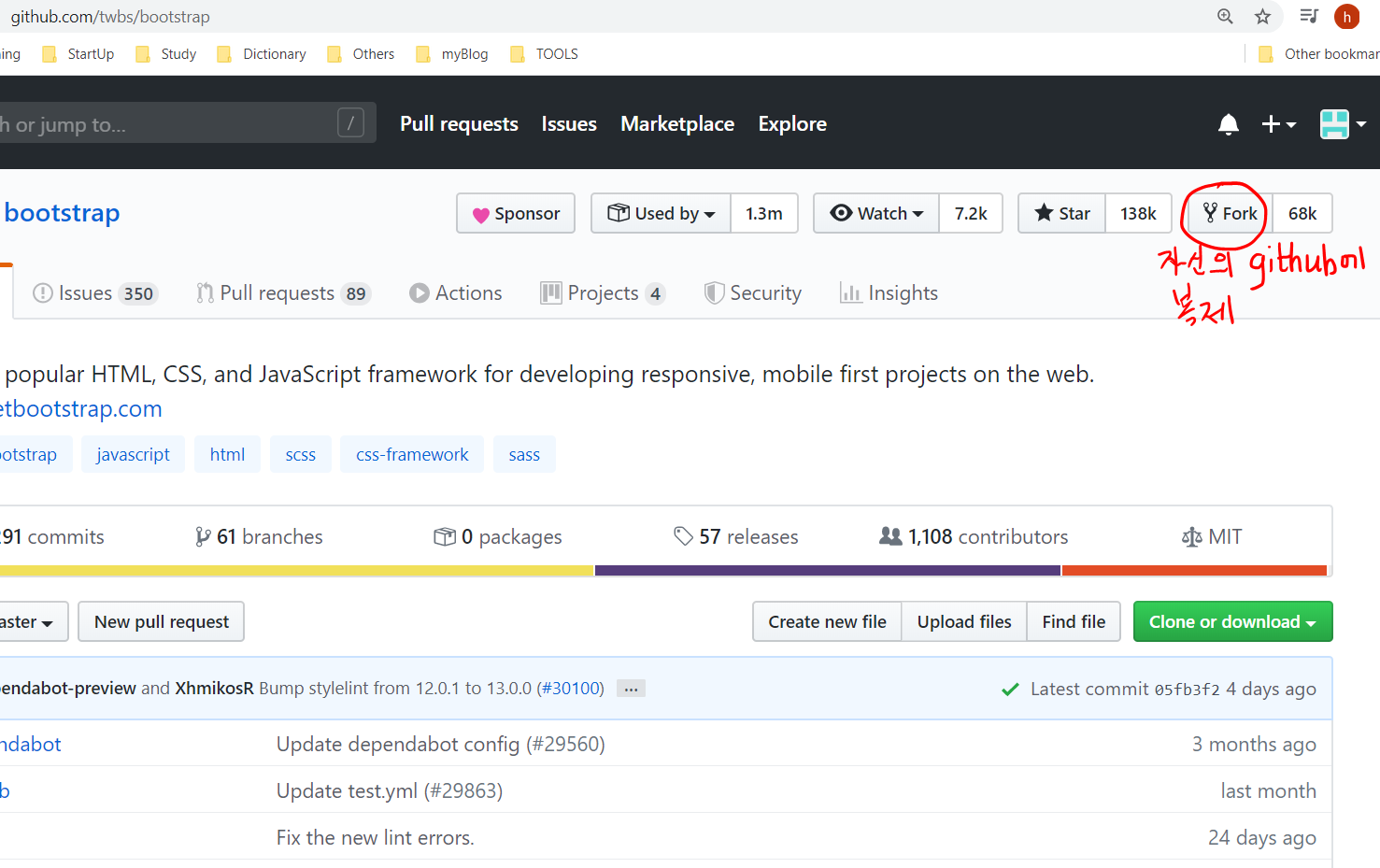Open 'Update test.yml (#29863)' commit message

pyautogui.click(x=390, y=791)
